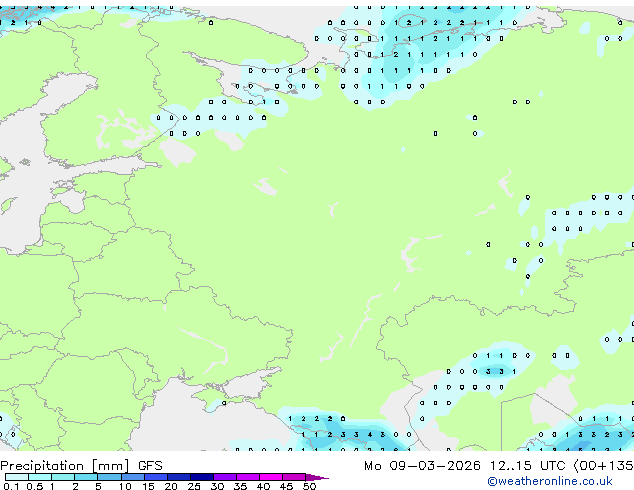
Task: Select the 35–40 mm legend swatch
Action: (248, 477)
